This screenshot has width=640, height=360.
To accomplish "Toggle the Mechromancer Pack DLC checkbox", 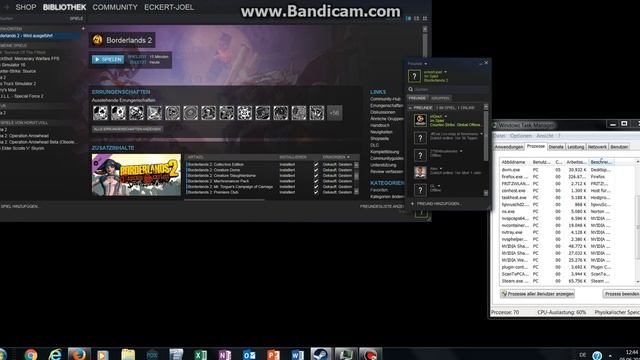I will (x=316, y=181).
